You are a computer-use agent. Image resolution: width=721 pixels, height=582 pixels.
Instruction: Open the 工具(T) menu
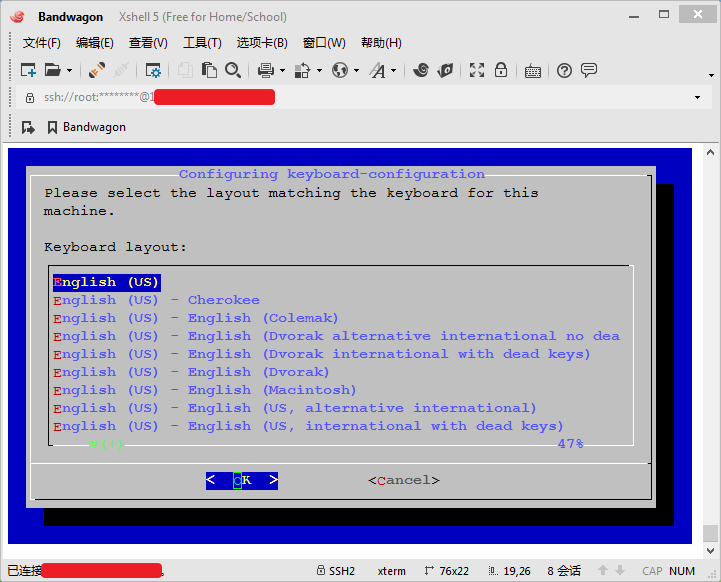(201, 43)
